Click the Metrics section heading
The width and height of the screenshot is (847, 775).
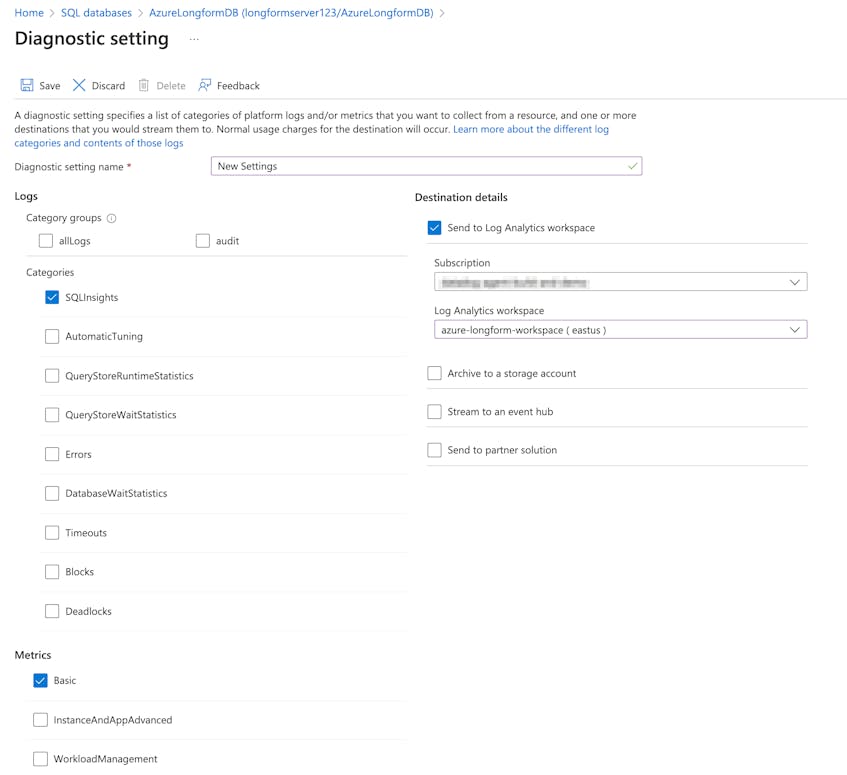tap(33, 655)
